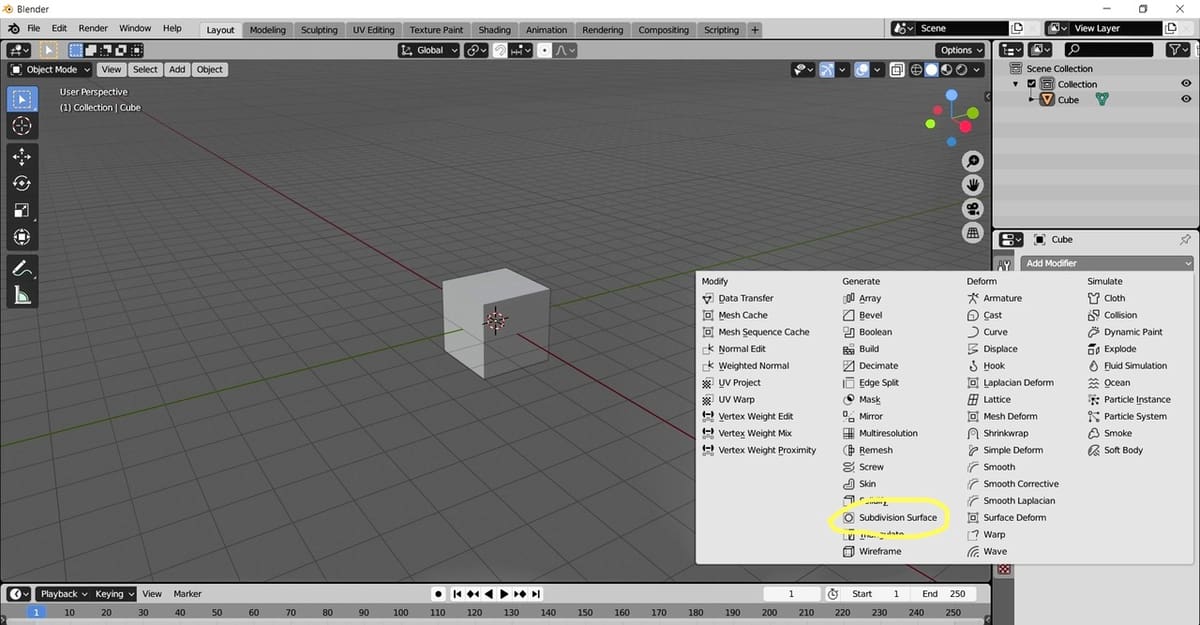Click the viewport Object button
Image resolution: width=1200 pixels, height=625 pixels.
point(210,70)
